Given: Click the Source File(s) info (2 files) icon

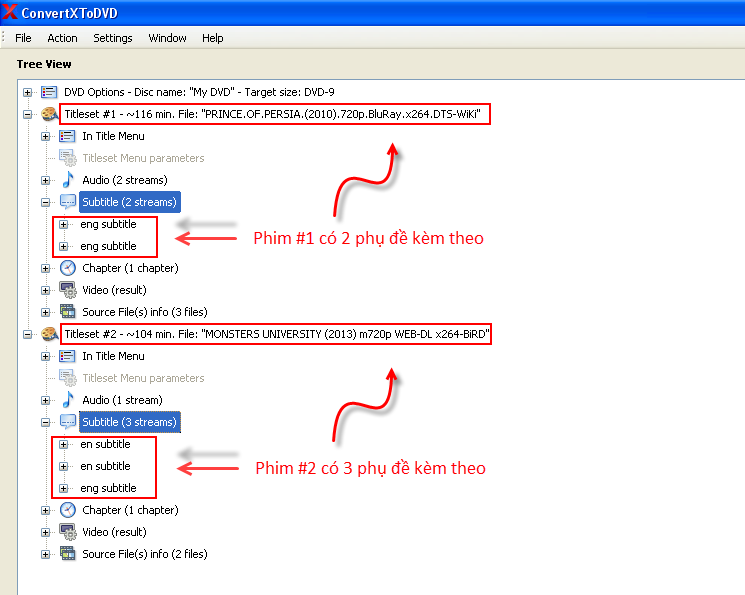Looking at the screenshot, I should click(67, 554).
